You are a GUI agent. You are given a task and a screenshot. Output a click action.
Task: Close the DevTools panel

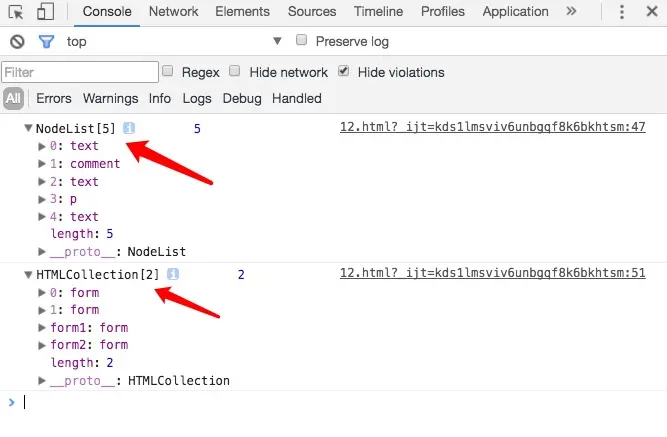click(x=652, y=11)
